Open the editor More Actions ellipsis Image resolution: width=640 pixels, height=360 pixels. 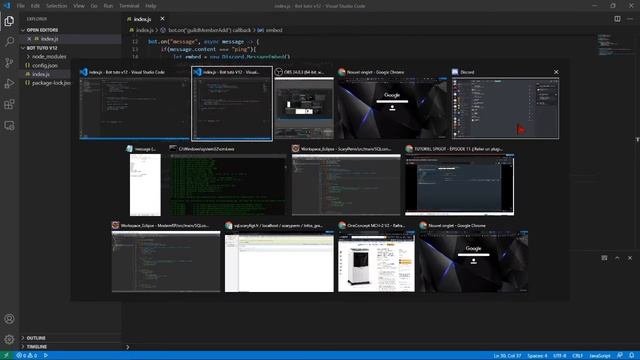click(630, 19)
